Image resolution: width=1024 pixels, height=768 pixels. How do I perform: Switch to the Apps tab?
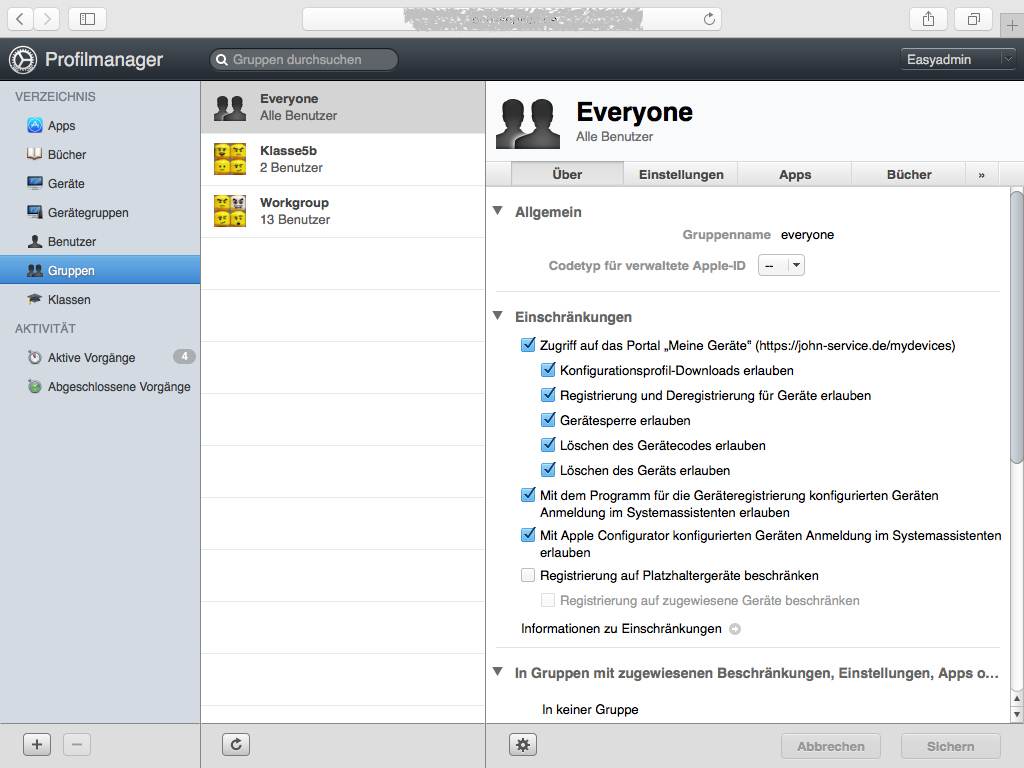coord(795,175)
